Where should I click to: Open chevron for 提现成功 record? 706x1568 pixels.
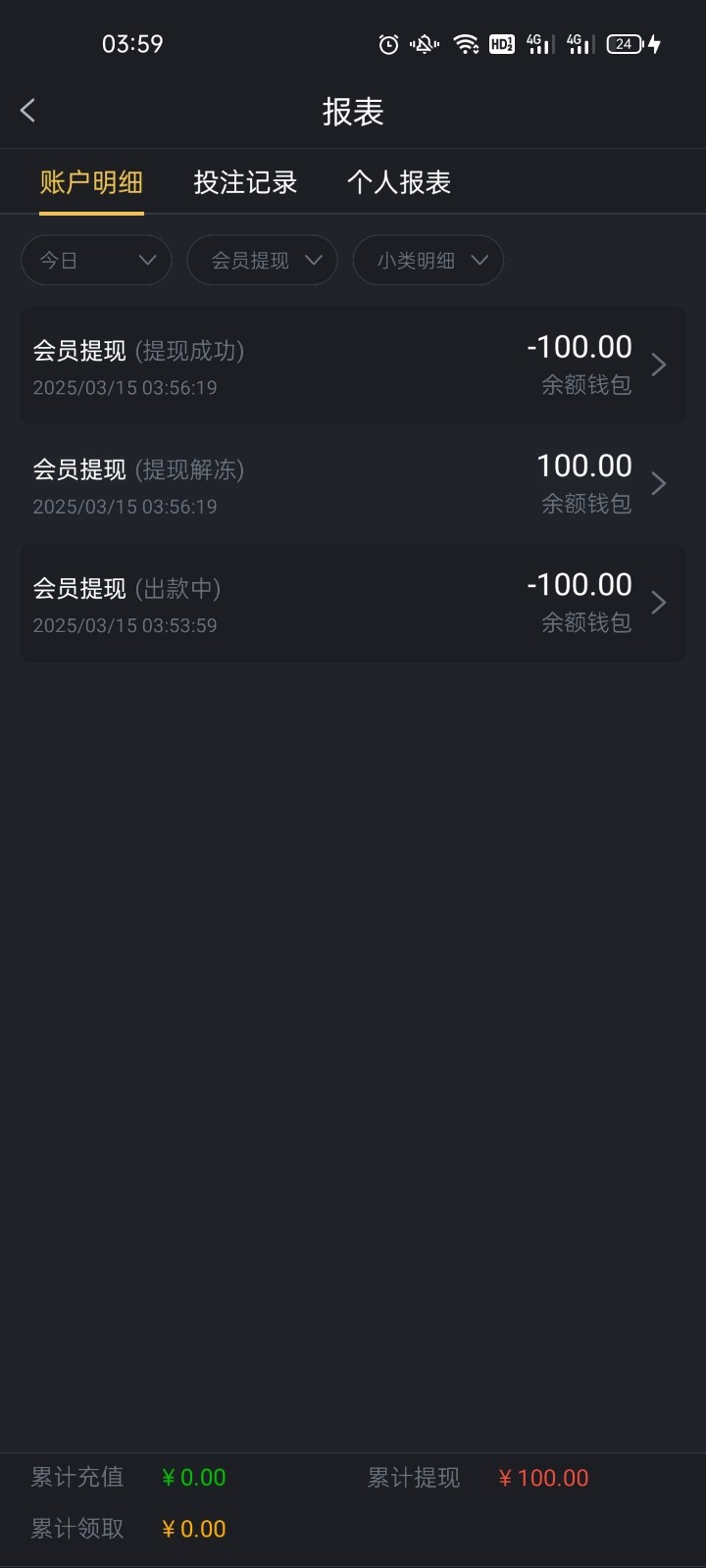[x=659, y=365]
